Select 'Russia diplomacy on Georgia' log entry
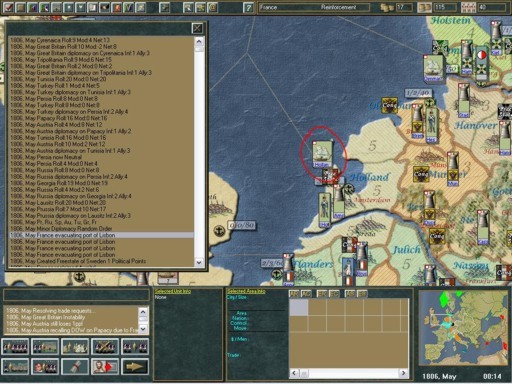 pos(101,196)
